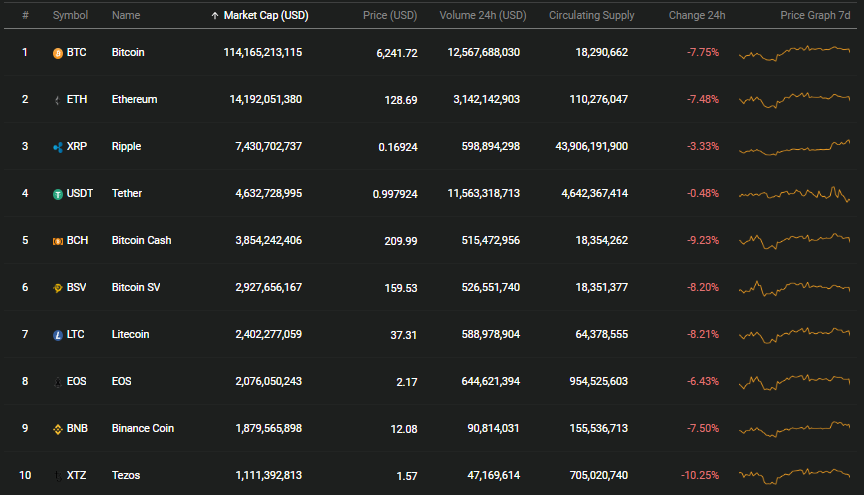Sort by Change 24h column header
This screenshot has height=495, width=864.
point(696,15)
